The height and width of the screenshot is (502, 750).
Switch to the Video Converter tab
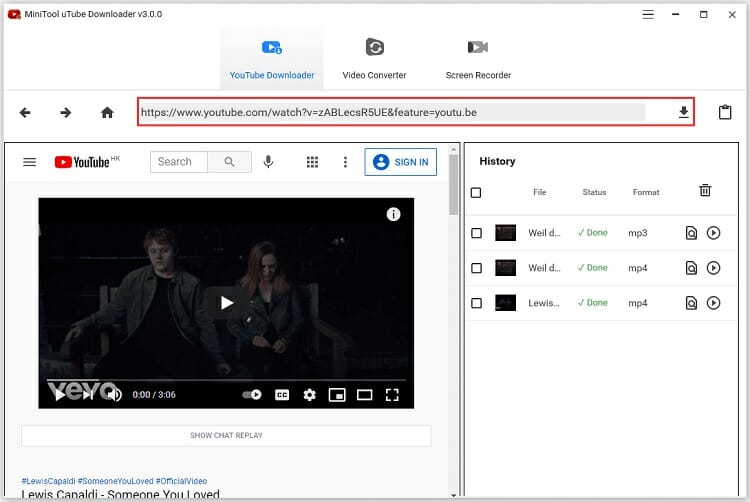374,58
